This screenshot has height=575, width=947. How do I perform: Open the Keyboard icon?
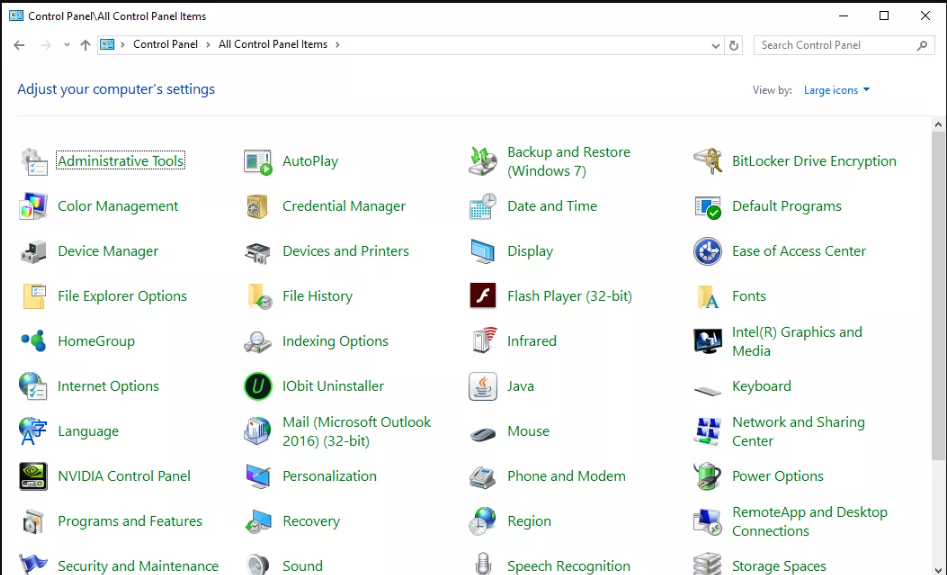click(x=707, y=391)
